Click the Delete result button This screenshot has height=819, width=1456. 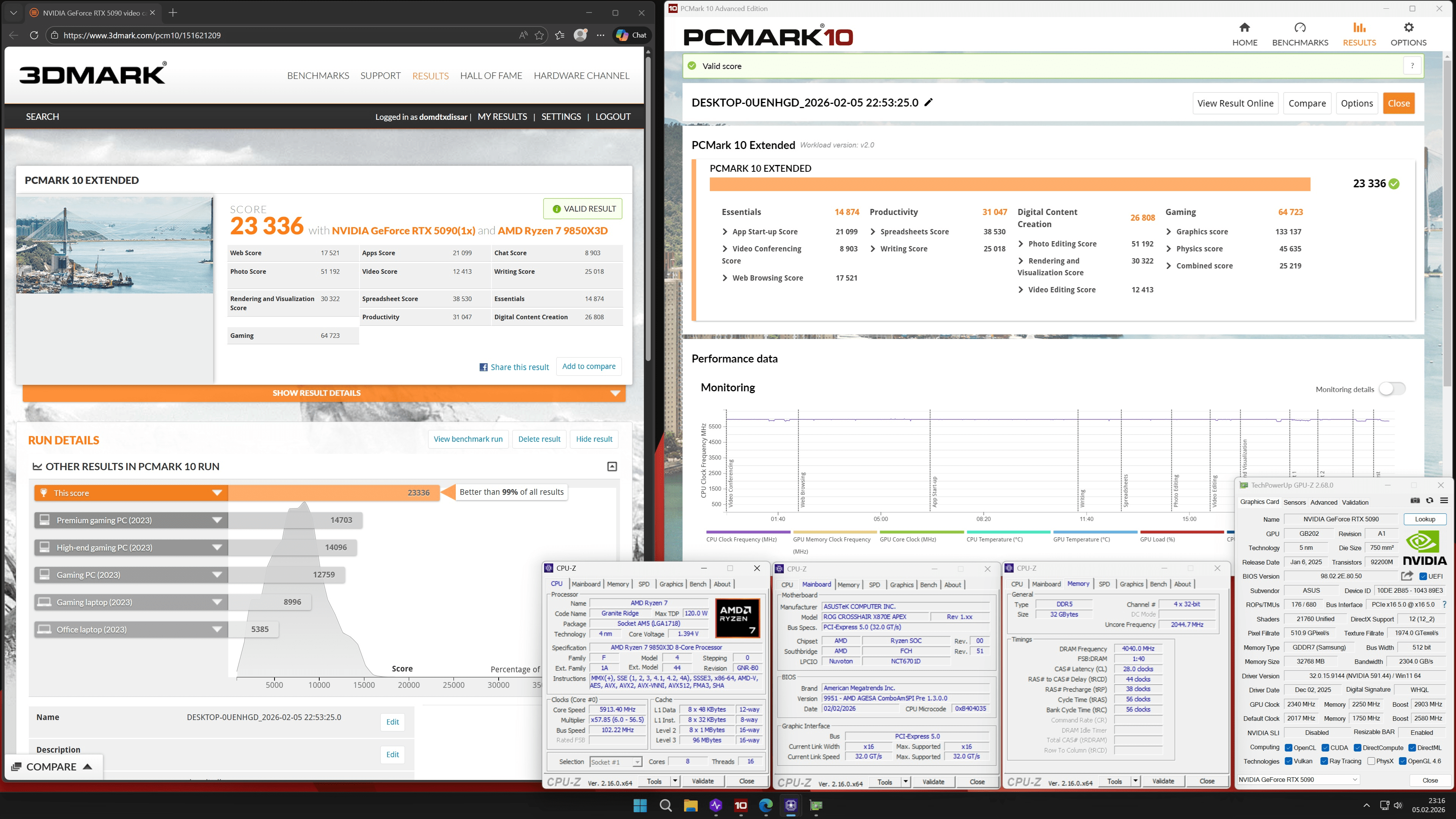539,439
